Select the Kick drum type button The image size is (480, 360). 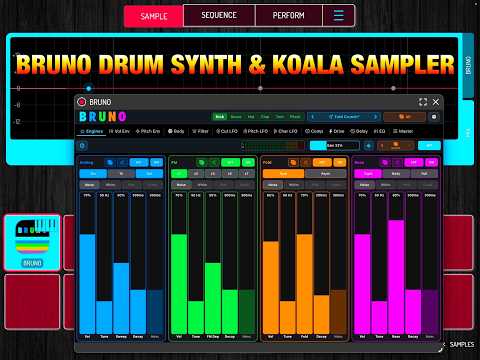[220, 117]
